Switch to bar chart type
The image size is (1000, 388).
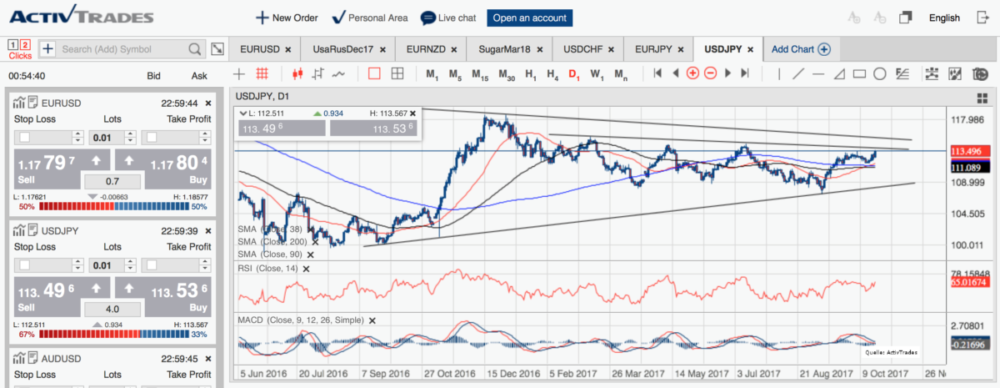pyautogui.click(x=317, y=74)
